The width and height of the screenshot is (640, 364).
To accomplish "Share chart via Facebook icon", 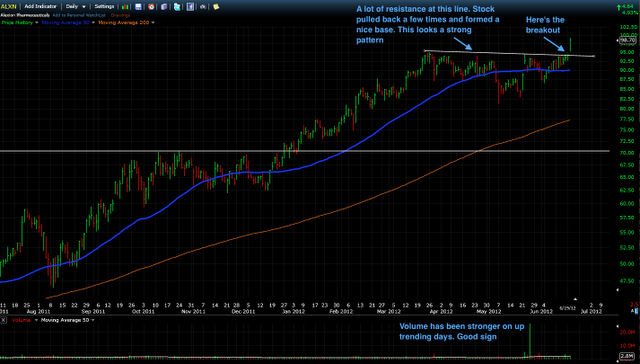I will click(x=190, y=7).
